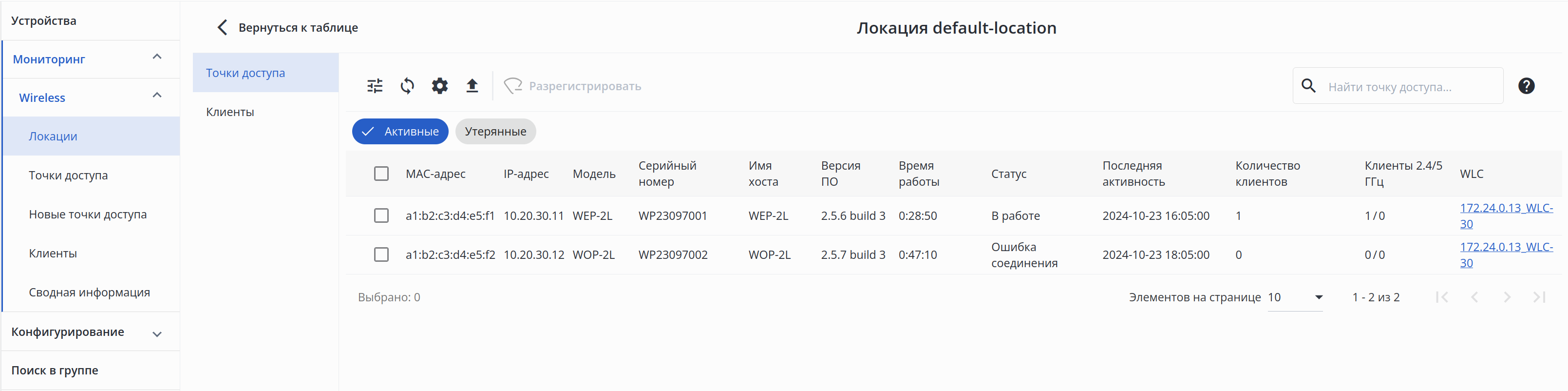The image size is (1568, 391).
Task: Toggle the select-all checkbox in table header
Action: point(381,174)
